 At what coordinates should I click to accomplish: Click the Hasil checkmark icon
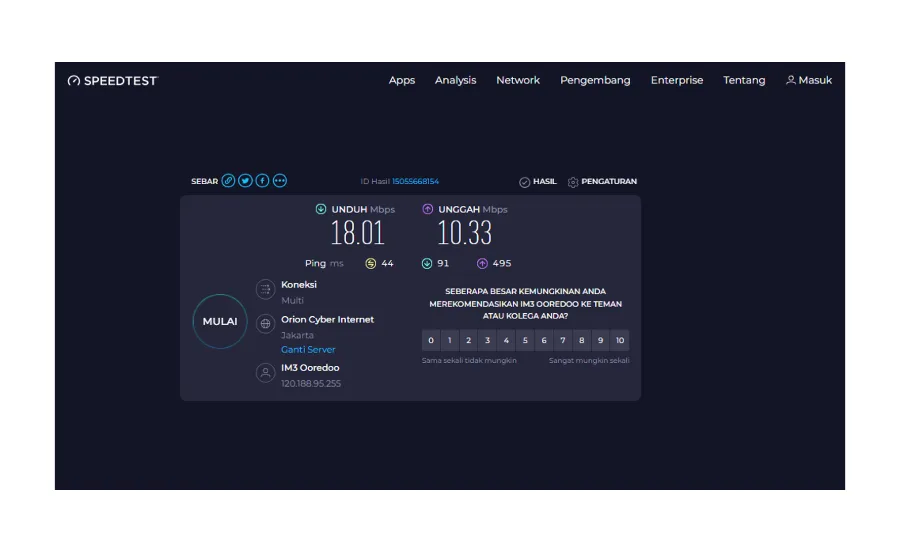pos(525,182)
